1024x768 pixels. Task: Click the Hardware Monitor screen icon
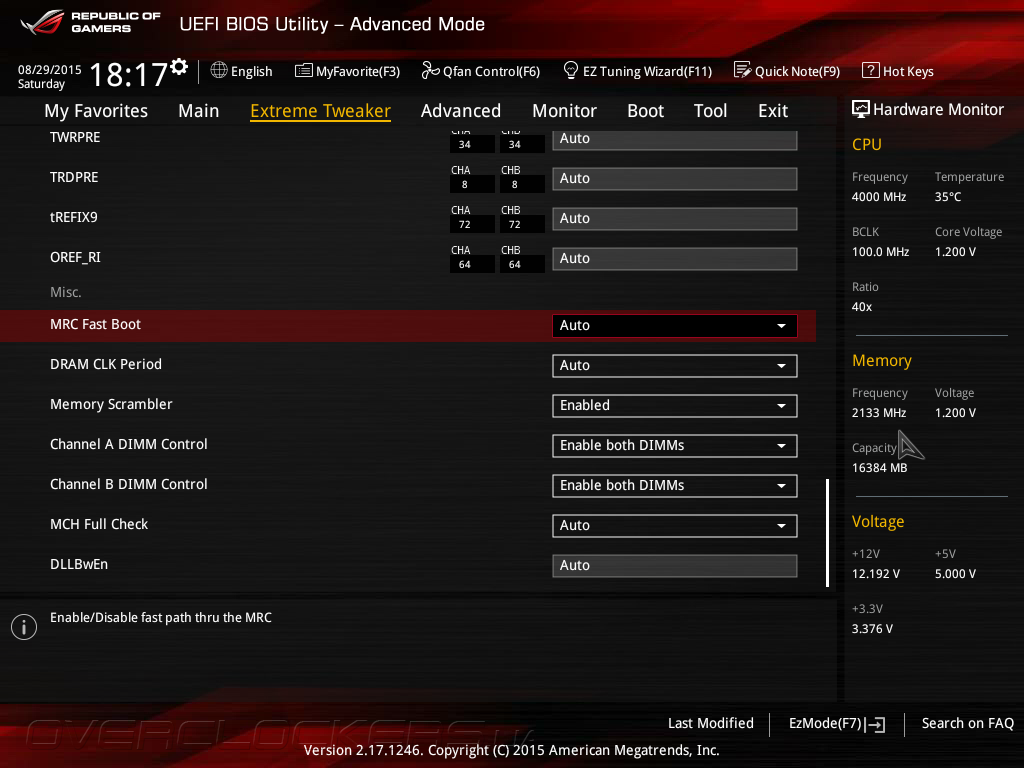coord(861,109)
